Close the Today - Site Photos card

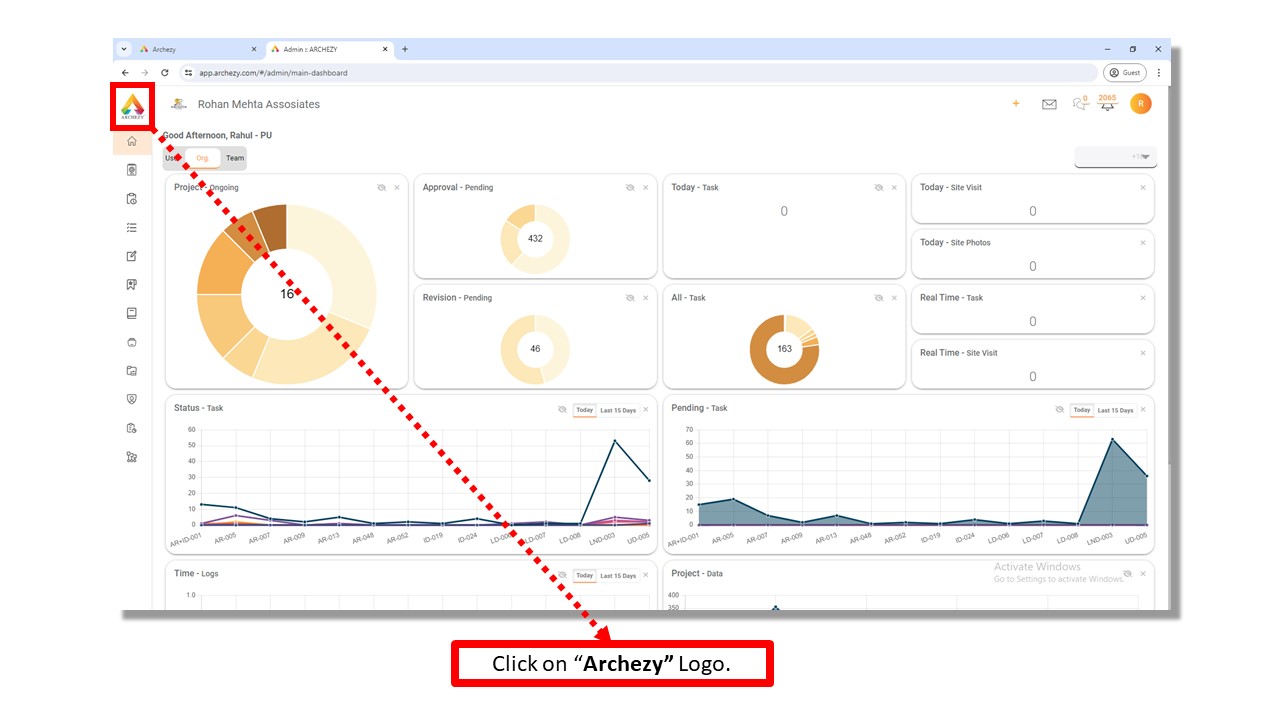[1143, 243]
